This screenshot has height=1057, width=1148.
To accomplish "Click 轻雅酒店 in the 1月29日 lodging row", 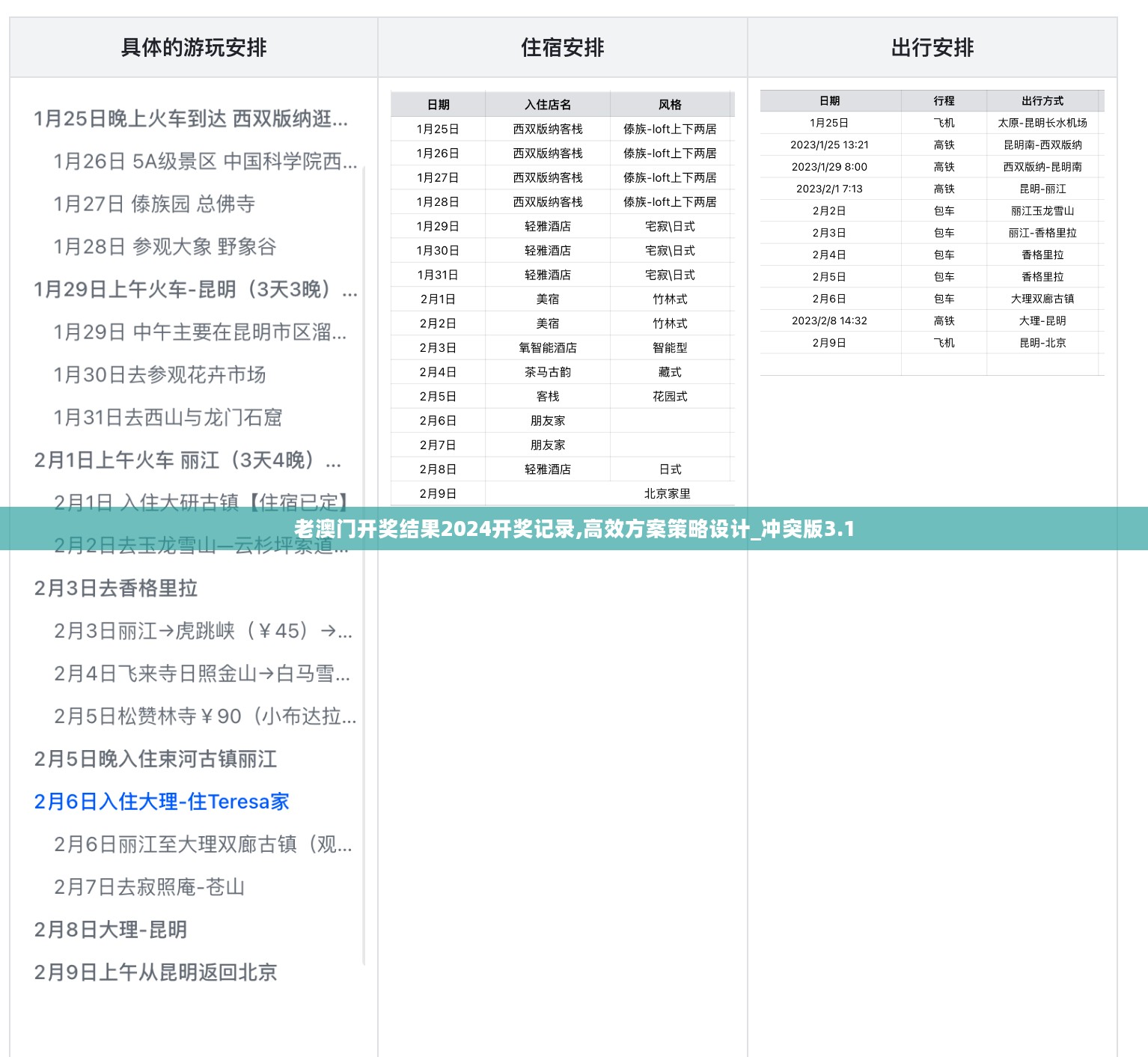I will (548, 226).
